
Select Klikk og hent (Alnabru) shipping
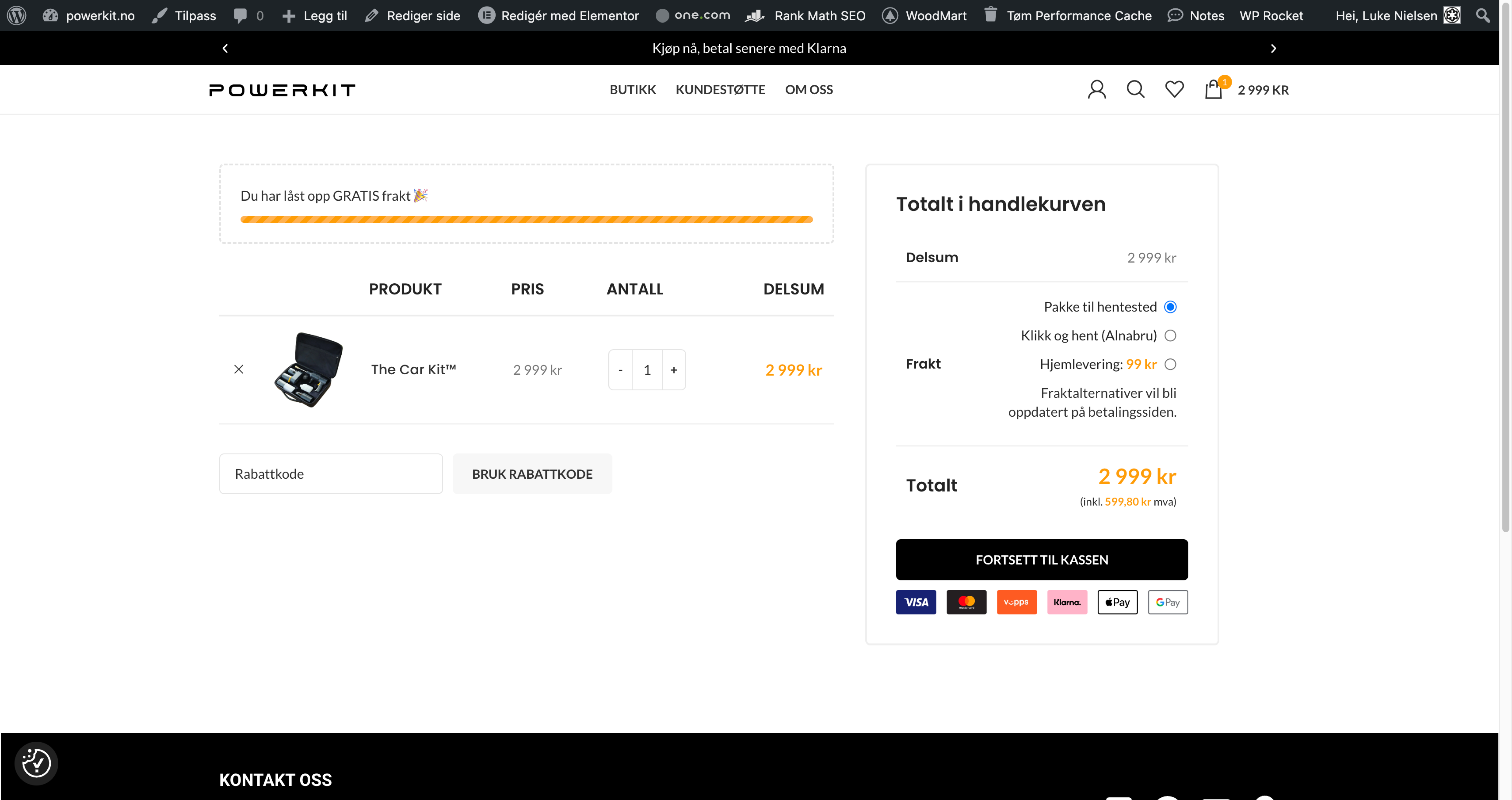pos(1170,336)
